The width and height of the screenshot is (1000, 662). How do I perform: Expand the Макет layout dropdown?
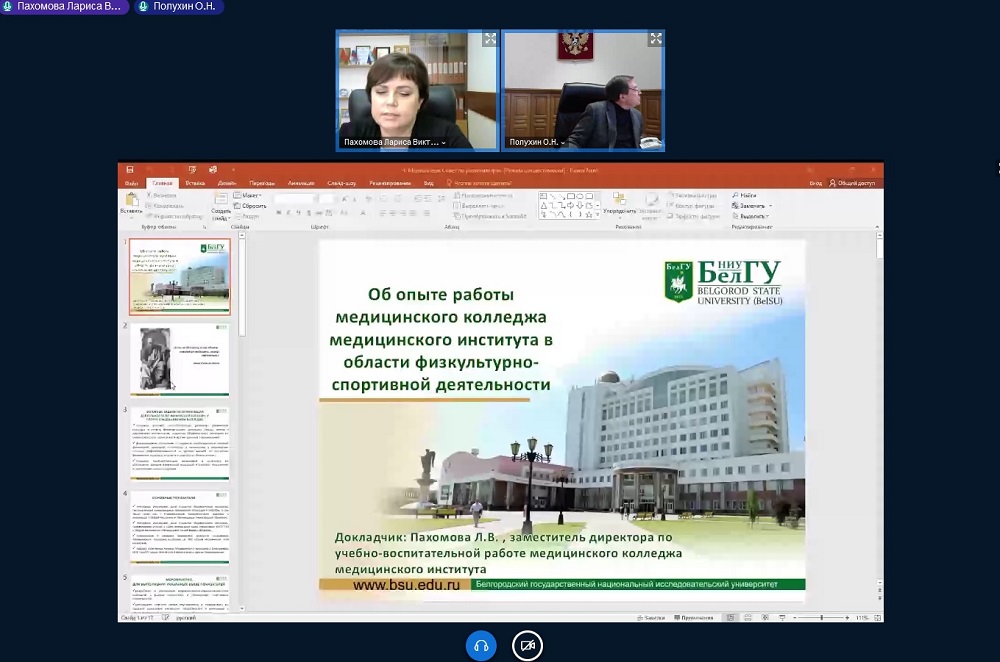point(251,195)
